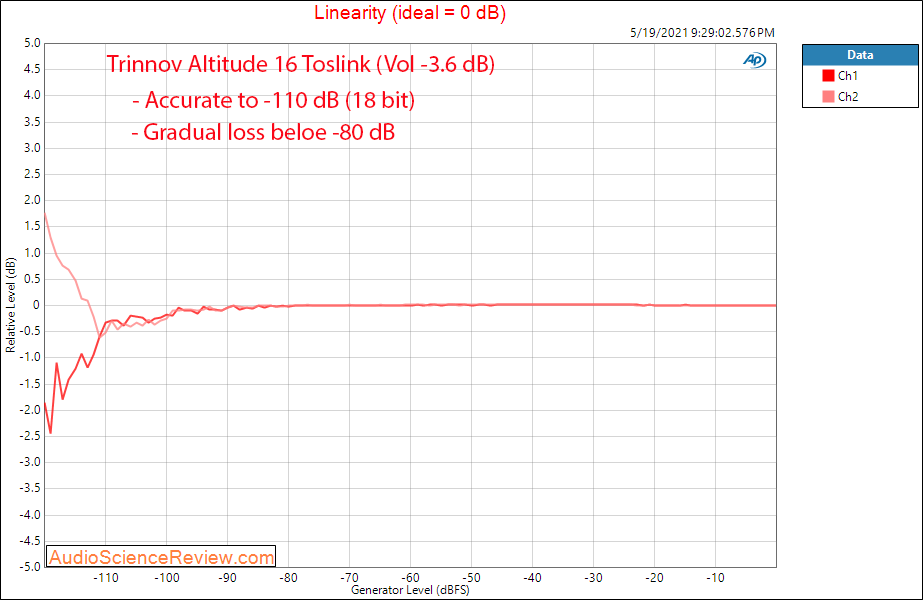Click the 'Gradual loss beloe -80 dB' annotation
The image size is (923, 600).
pyautogui.click(x=263, y=132)
